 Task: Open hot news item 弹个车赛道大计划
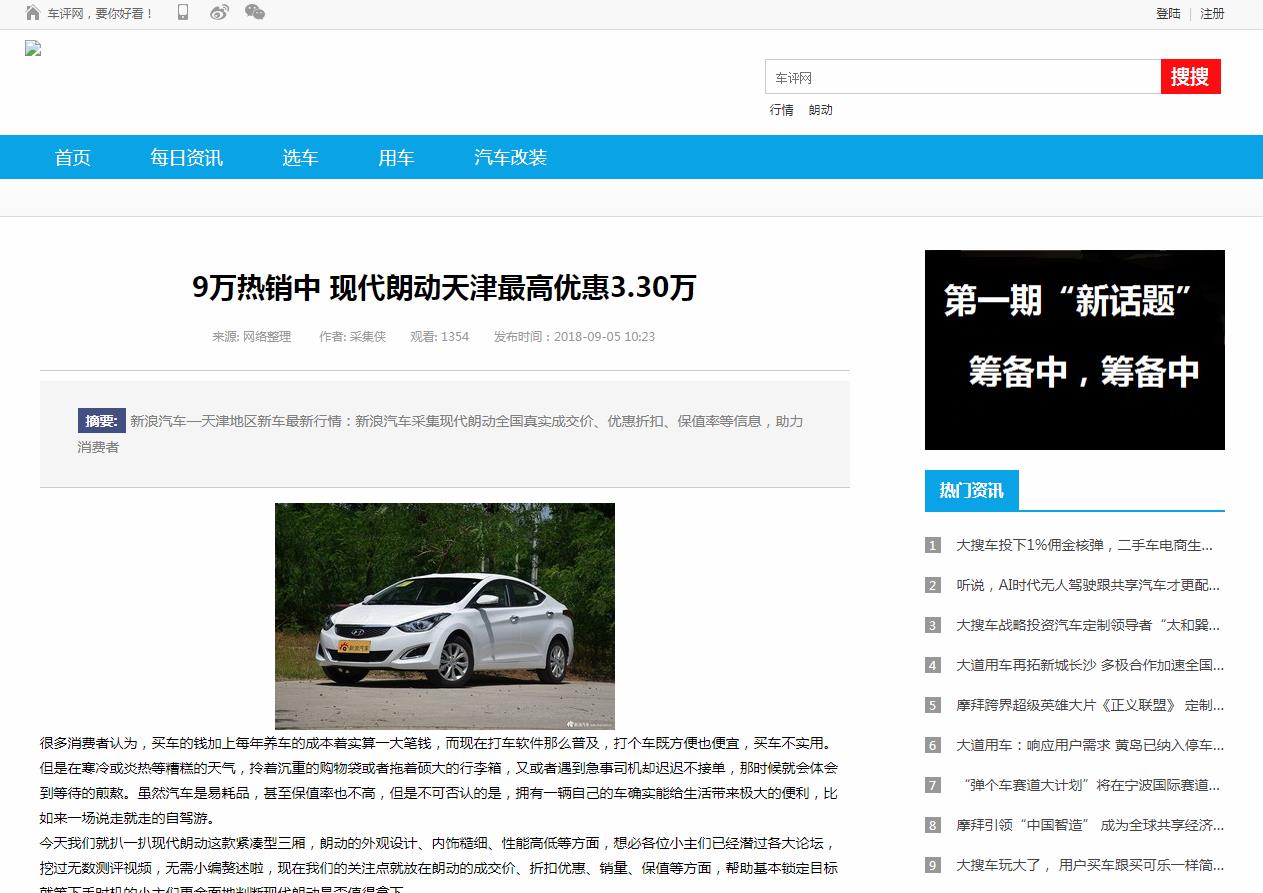click(x=1088, y=785)
